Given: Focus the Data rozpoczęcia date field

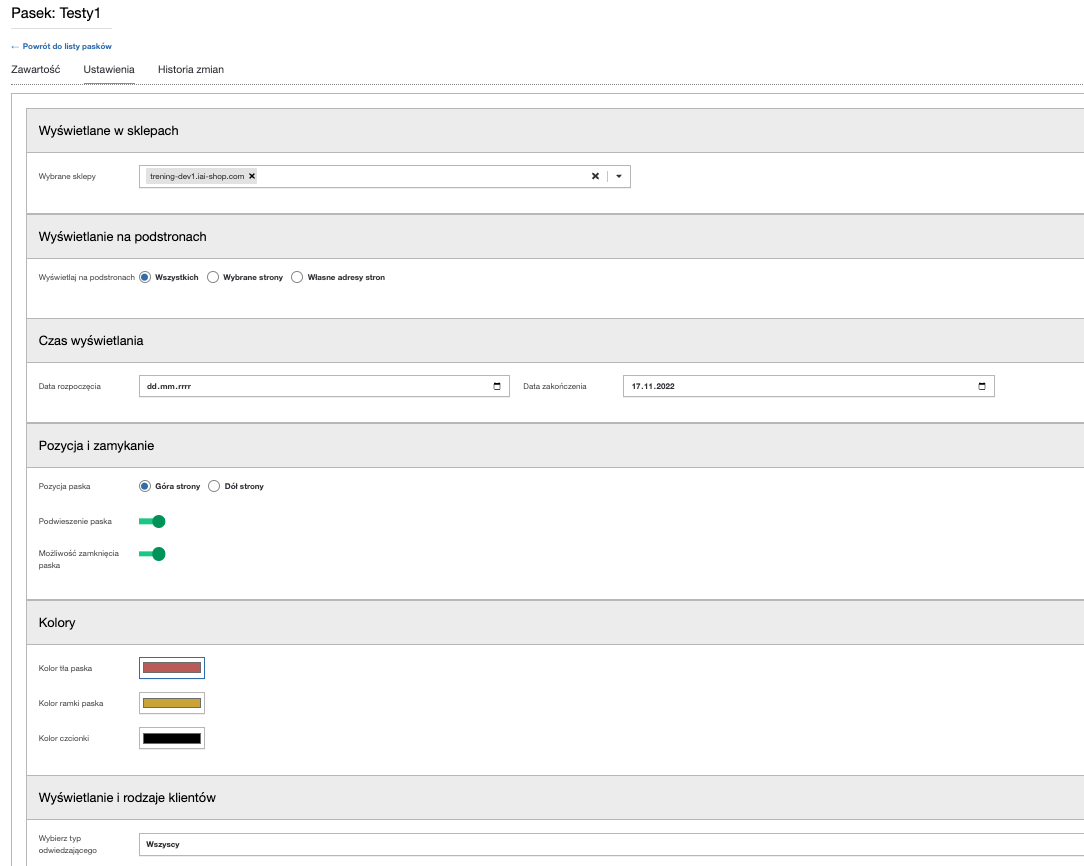Looking at the screenshot, I should [x=324, y=386].
